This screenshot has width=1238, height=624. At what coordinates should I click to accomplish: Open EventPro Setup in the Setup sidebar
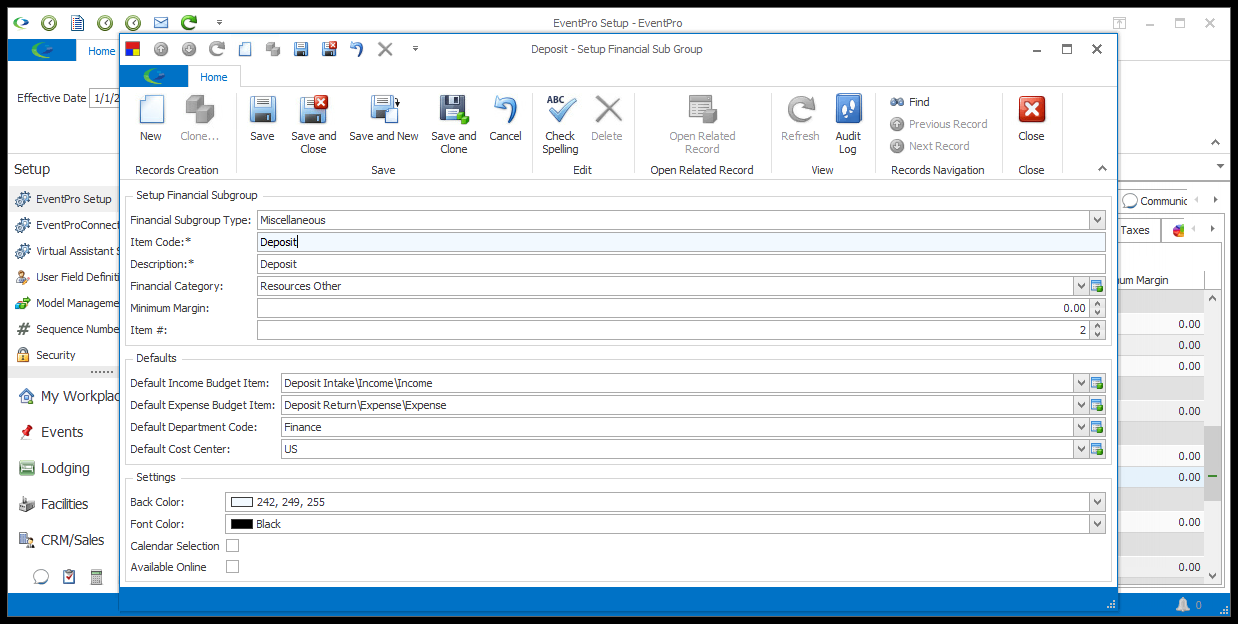64,199
